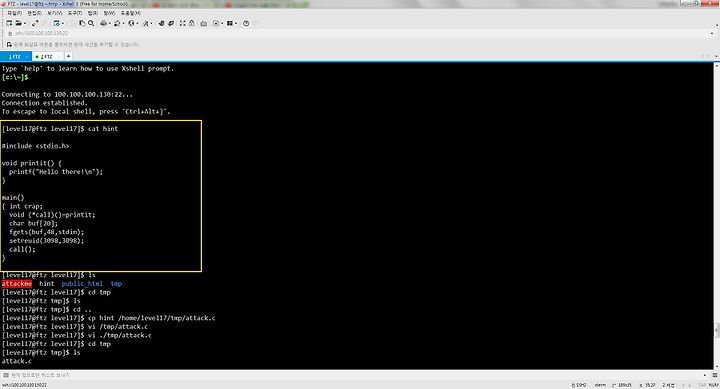This screenshot has width=720, height=389.
Task: Click the ssh address in bottom status bar
Action: [24, 385]
